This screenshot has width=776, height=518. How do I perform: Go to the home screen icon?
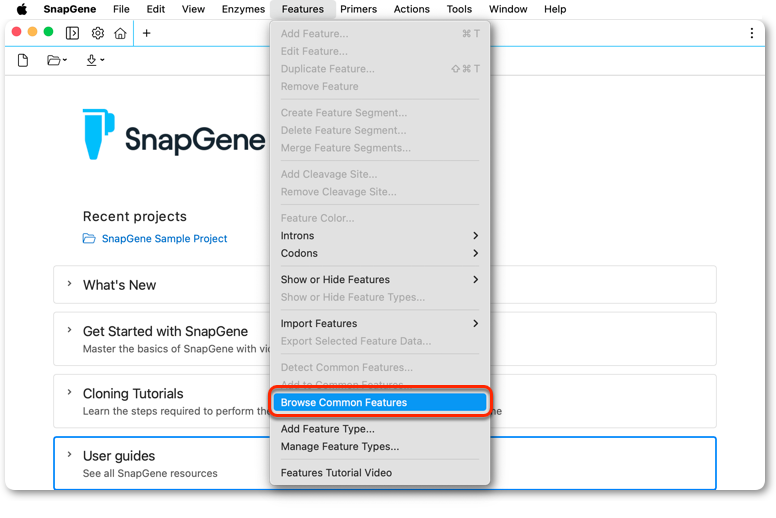coord(120,33)
